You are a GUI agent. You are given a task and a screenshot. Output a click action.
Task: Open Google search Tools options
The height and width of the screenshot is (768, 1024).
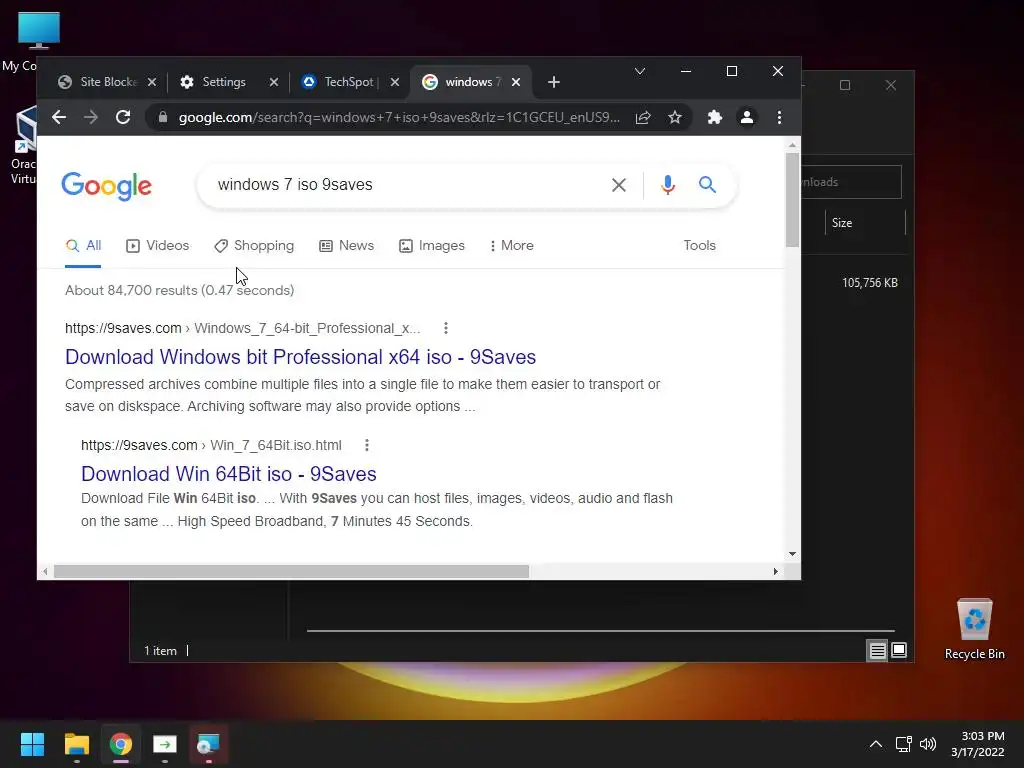[699, 246]
